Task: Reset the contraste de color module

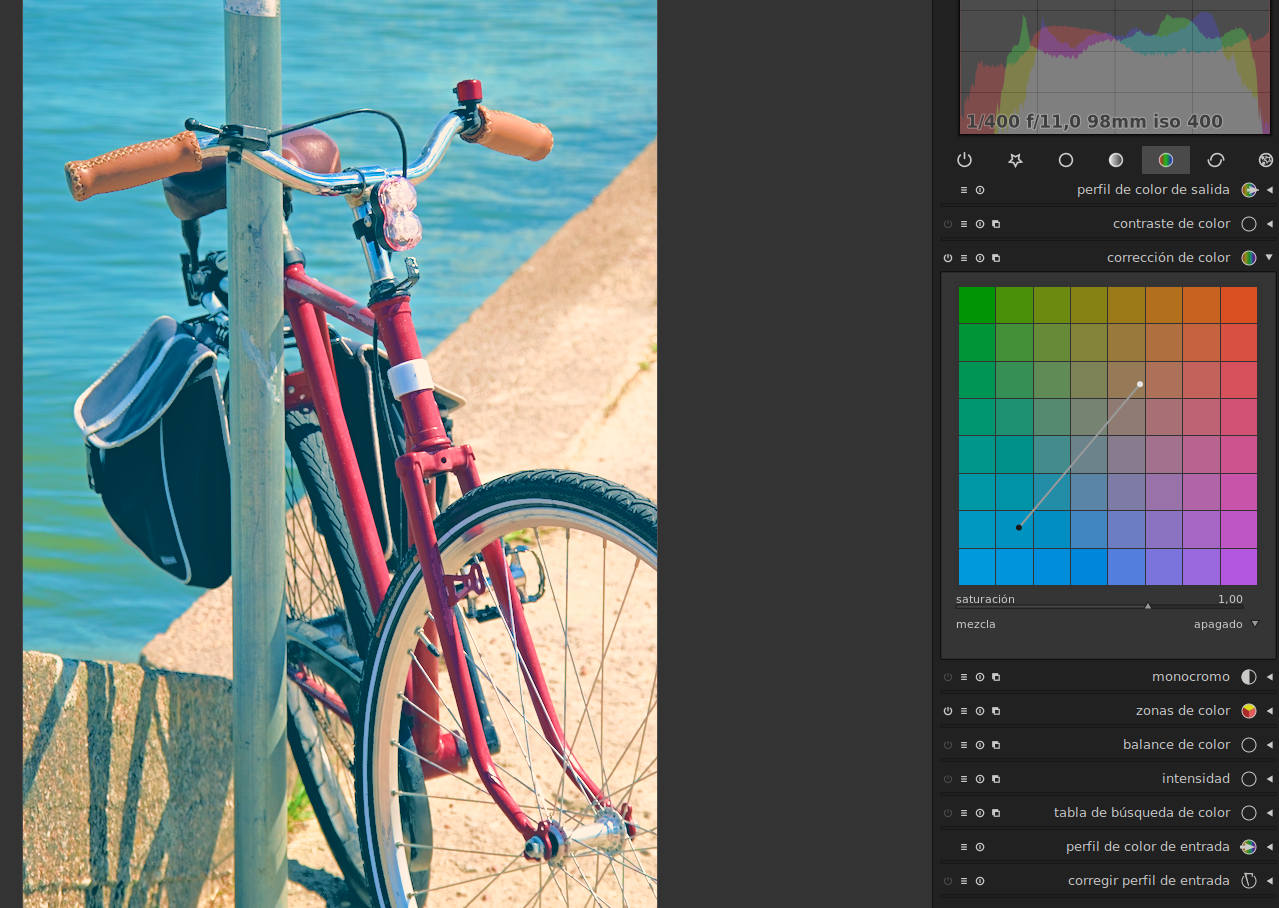Action: click(980, 224)
